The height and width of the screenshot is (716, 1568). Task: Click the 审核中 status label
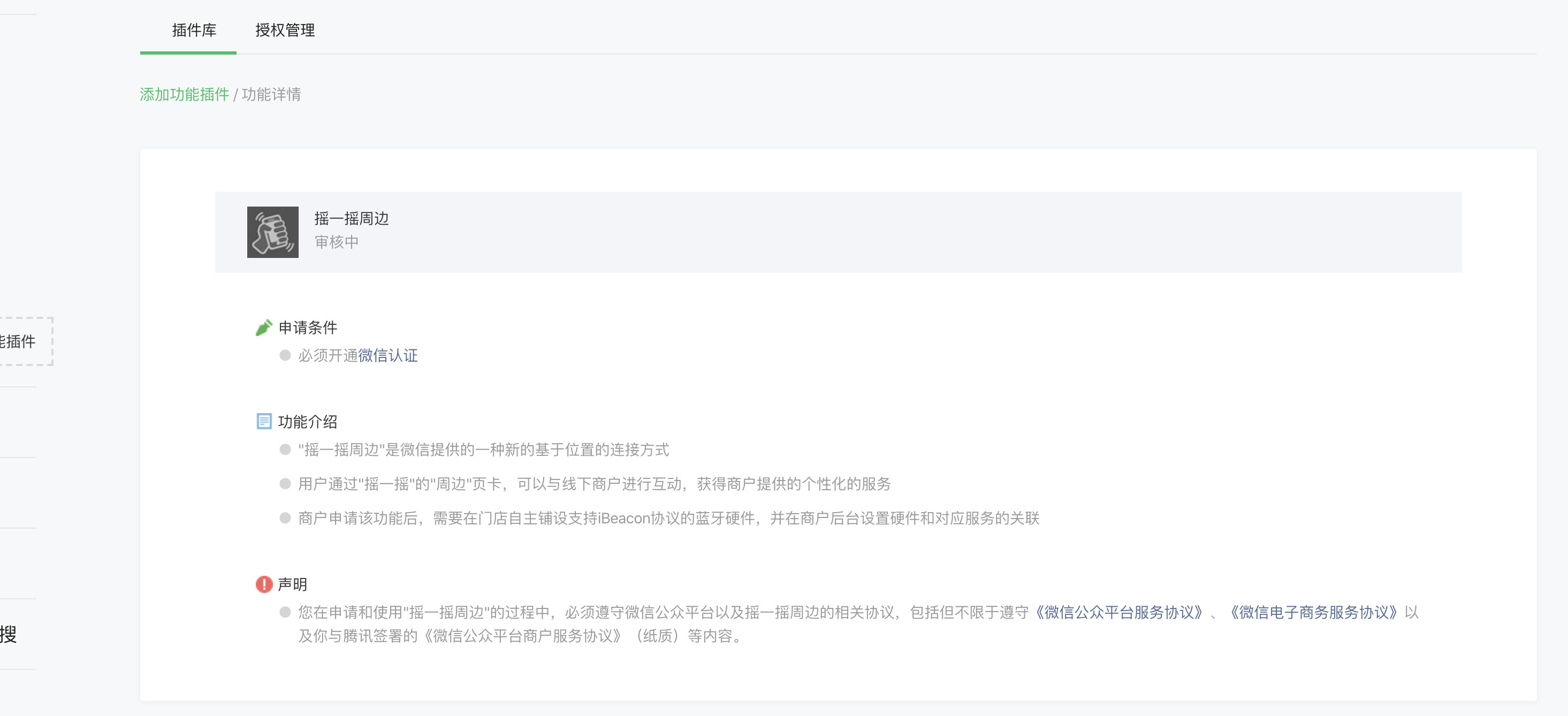point(336,242)
